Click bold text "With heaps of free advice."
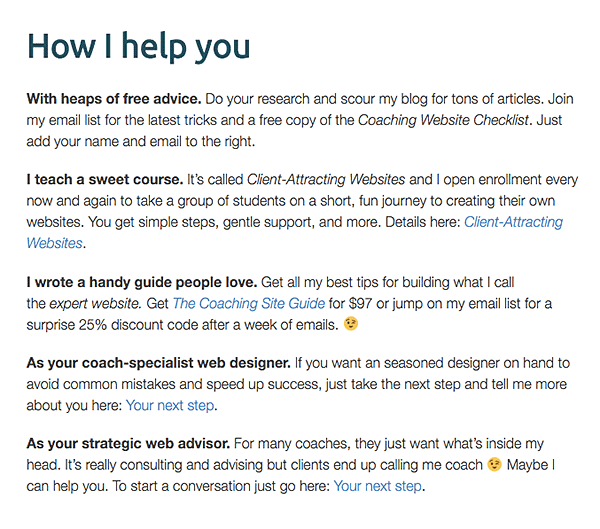This screenshot has height=529, width=600. (114, 99)
